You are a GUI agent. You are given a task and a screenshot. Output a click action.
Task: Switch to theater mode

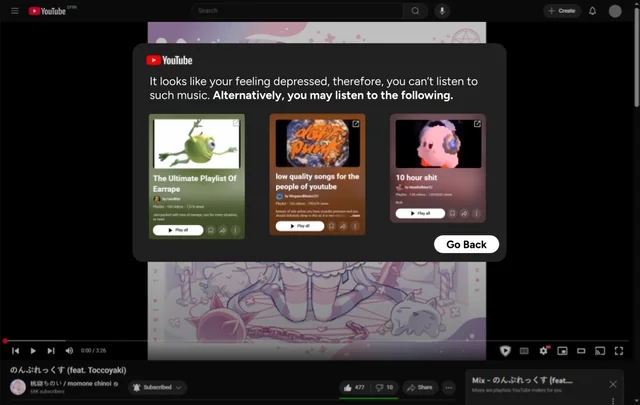coord(581,351)
